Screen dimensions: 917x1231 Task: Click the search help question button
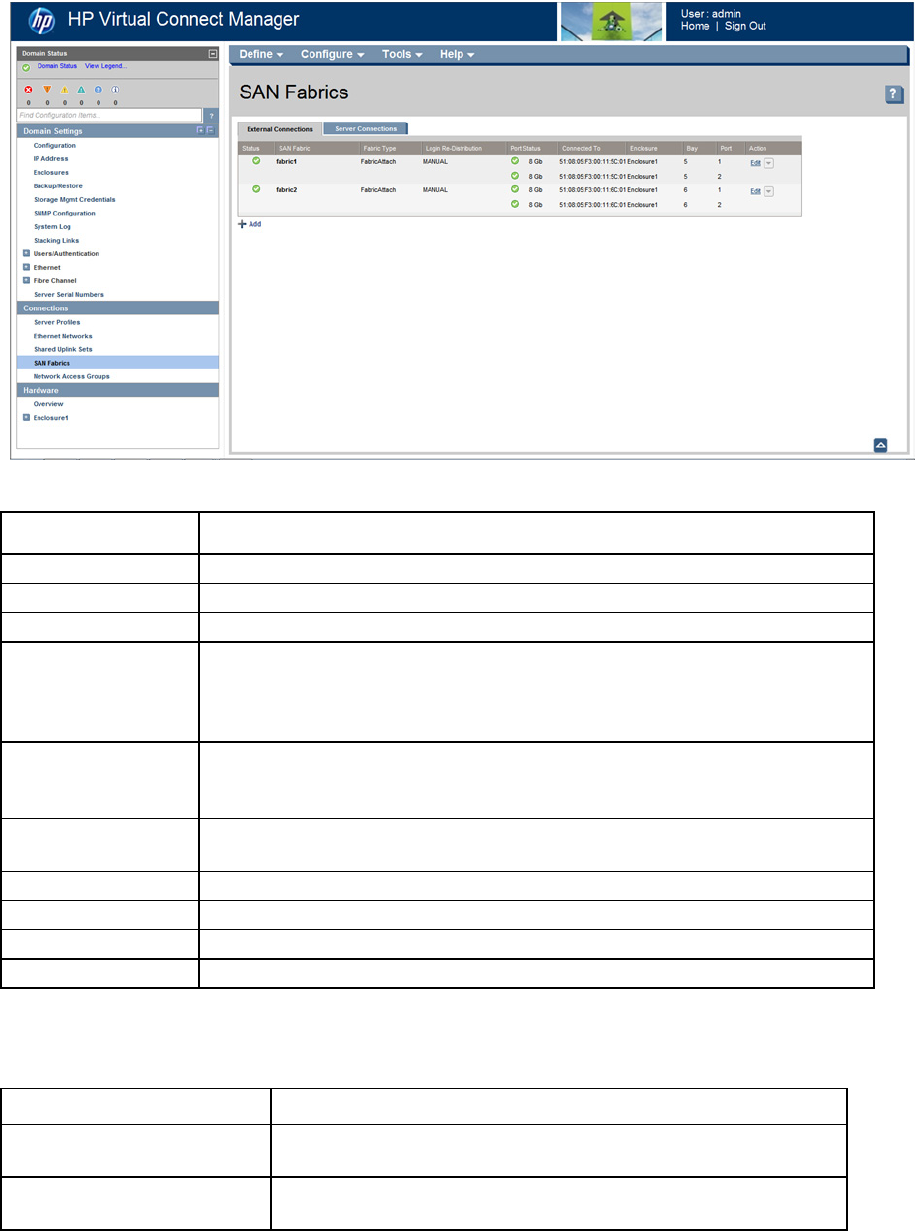click(x=211, y=116)
